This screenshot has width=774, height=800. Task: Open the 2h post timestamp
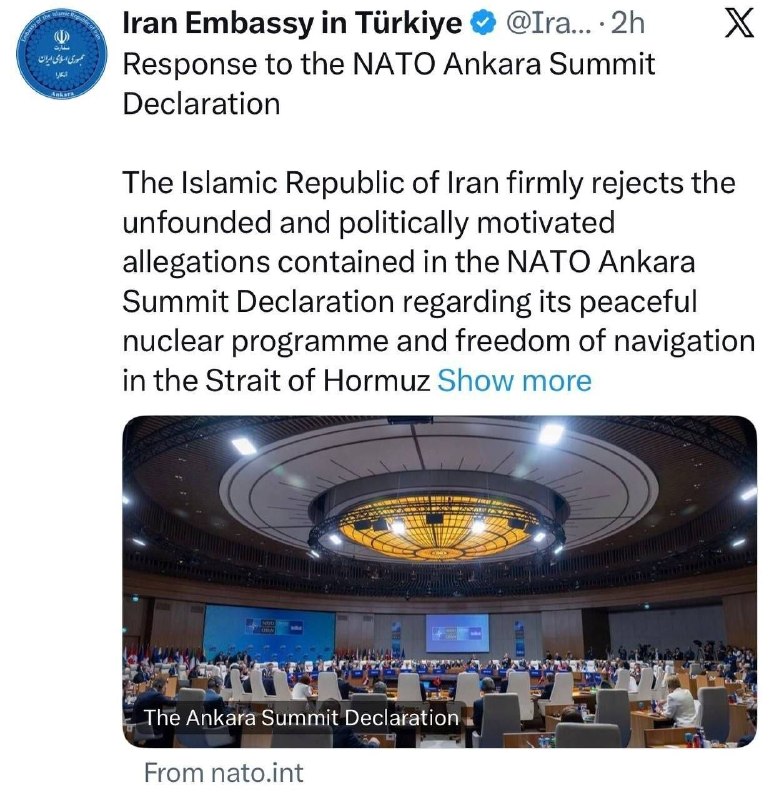628,23
